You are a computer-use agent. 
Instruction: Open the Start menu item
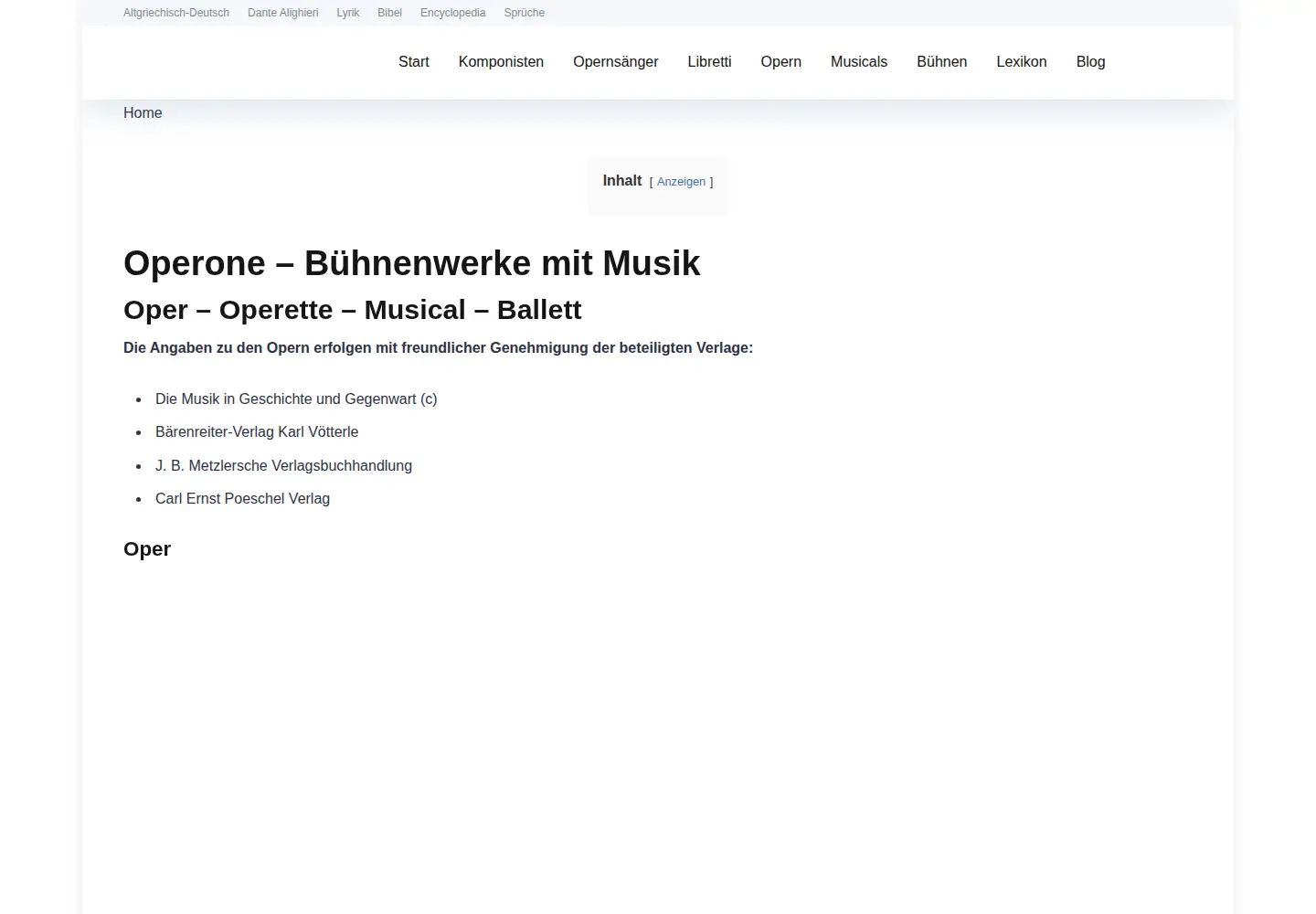[x=413, y=62]
